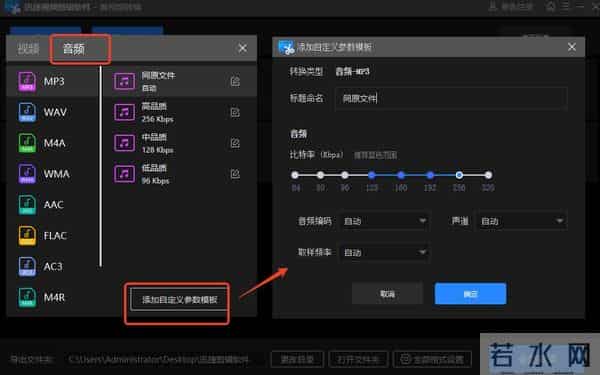Close the 添加自定义参数模板 dialog
Image resolution: width=600 pixels, height=375 pixels.
[572, 47]
